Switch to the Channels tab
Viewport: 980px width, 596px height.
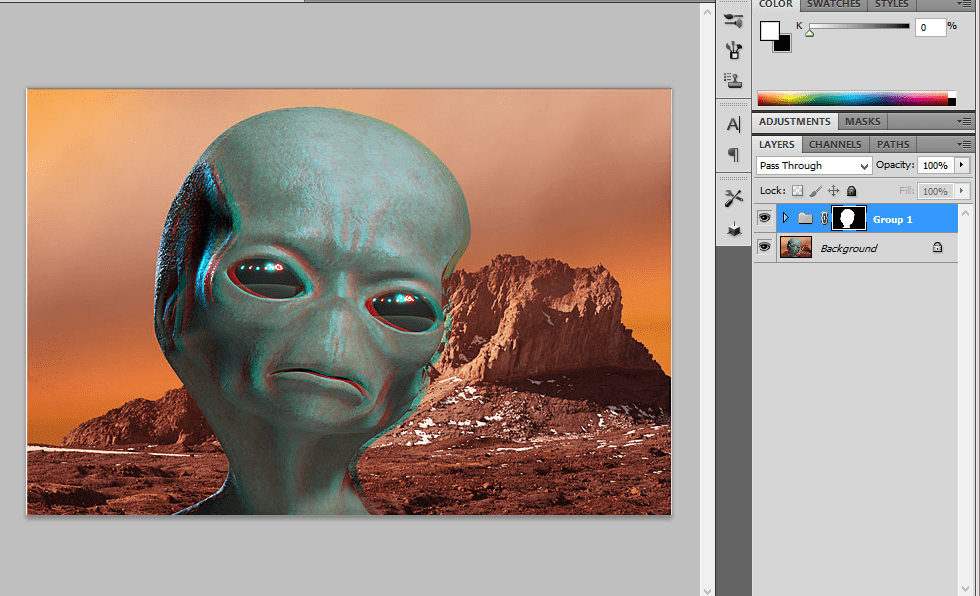point(835,144)
